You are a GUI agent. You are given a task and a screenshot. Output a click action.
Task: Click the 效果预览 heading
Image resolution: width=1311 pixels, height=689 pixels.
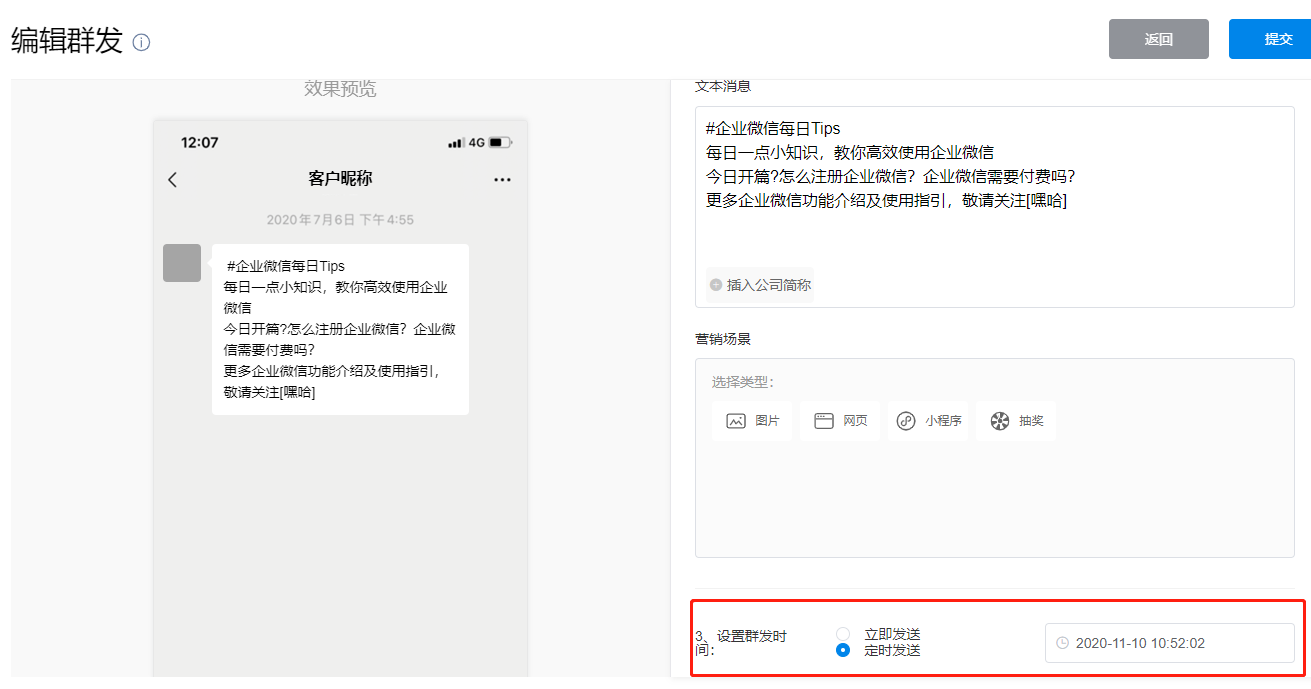340,89
